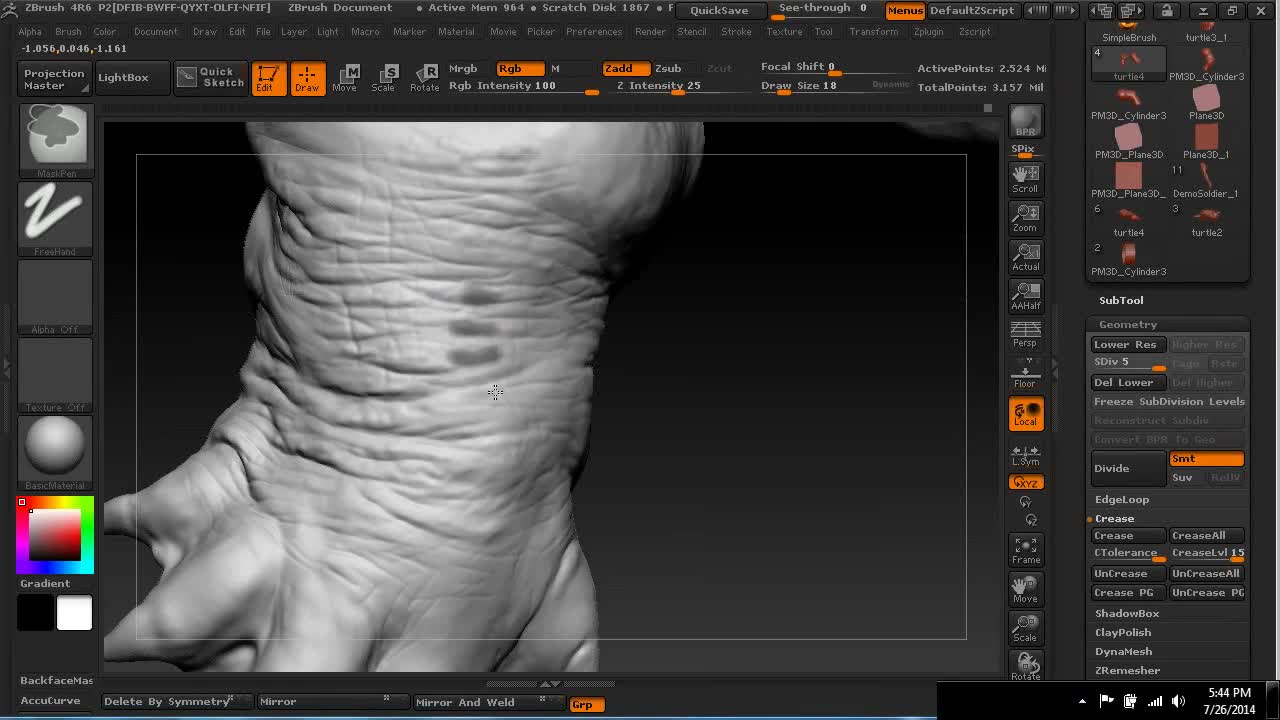Toggle the Floor grid

tap(1025, 376)
